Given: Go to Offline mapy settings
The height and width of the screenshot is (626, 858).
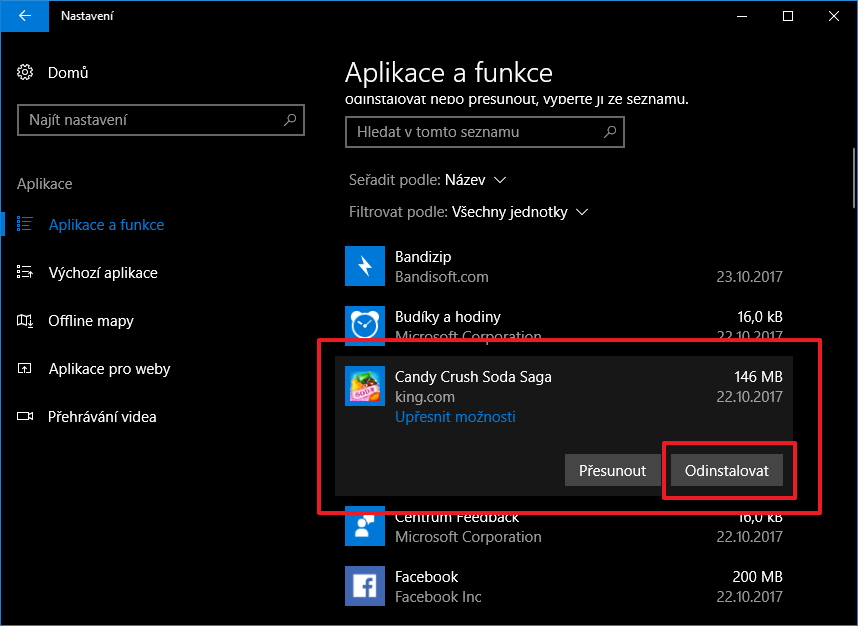Looking at the screenshot, I should click(91, 321).
